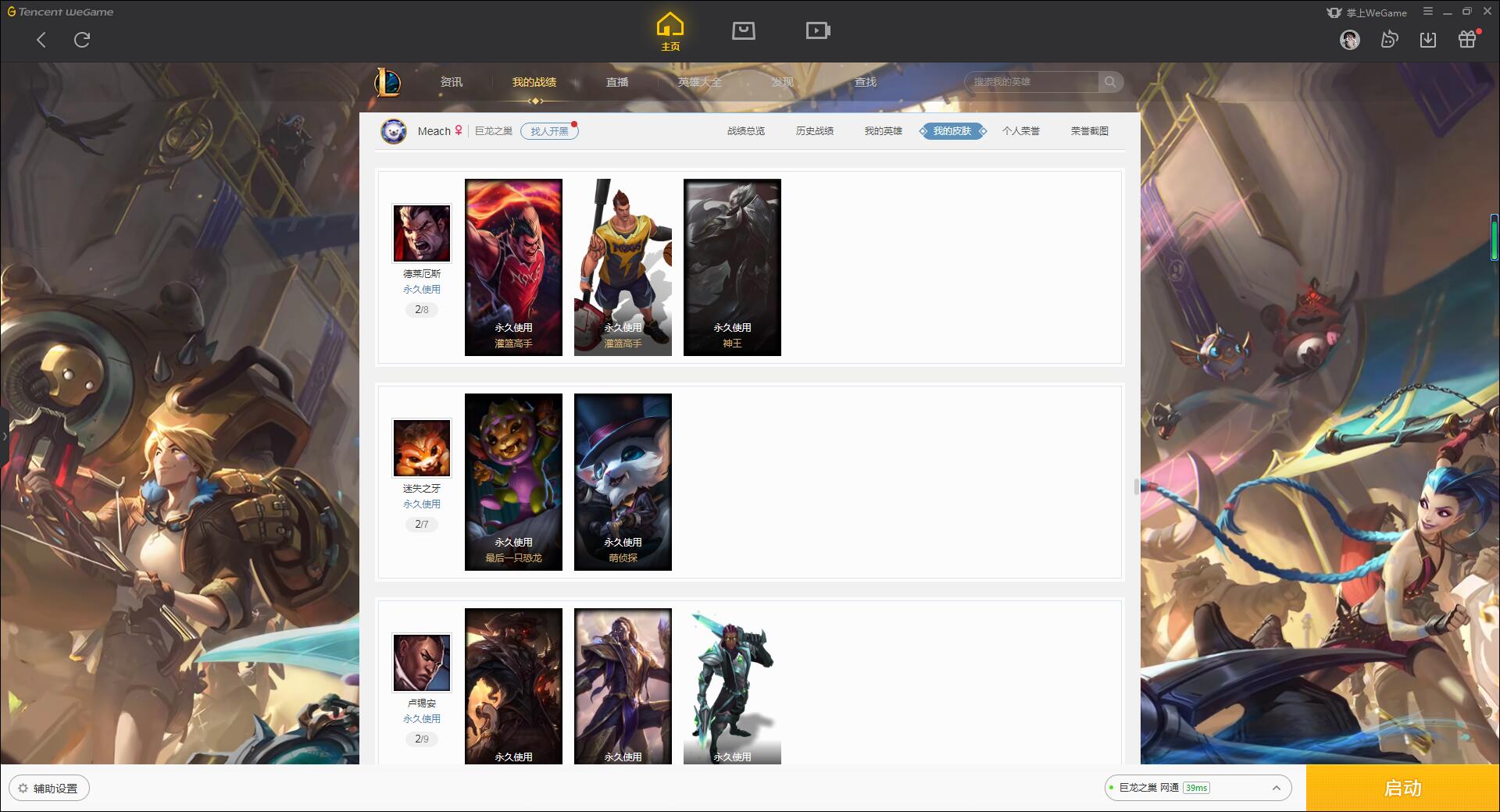Go back with the back arrow
Viewport: 1500px width, 812px height.
pos(41,40)
